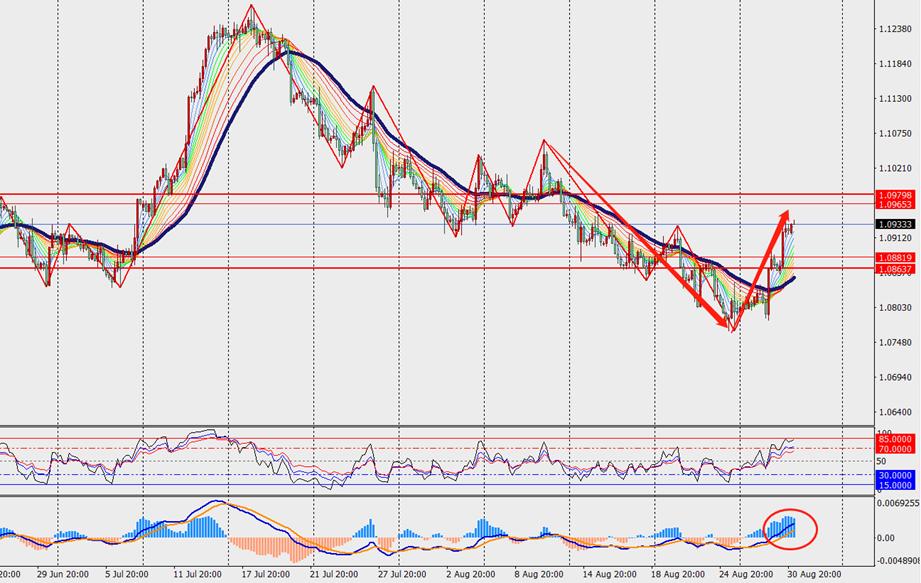Click the 1.12380 price axis value
This screenshot has width=921, height=583.
pos(896,29)
